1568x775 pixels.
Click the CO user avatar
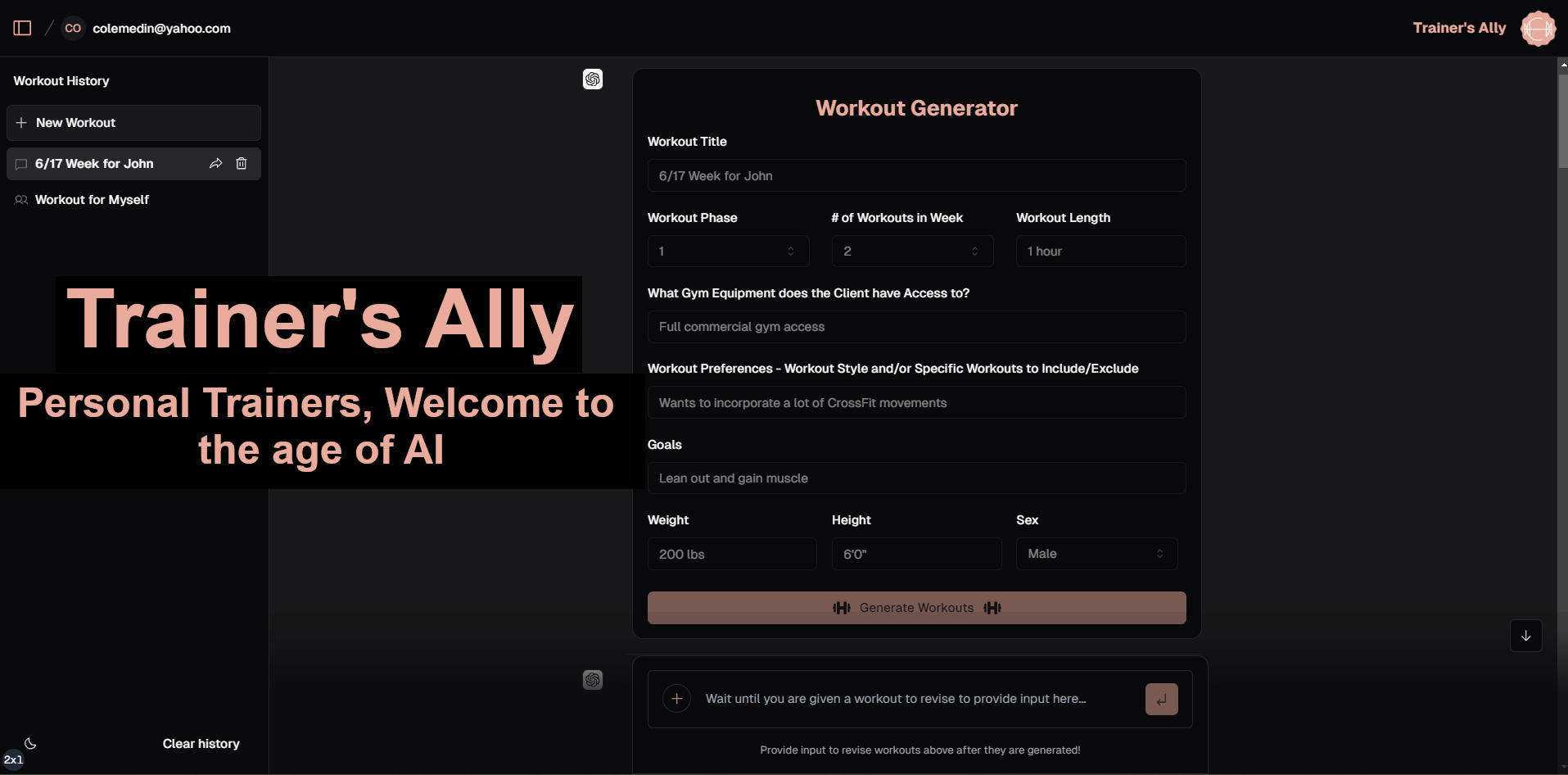73,28
